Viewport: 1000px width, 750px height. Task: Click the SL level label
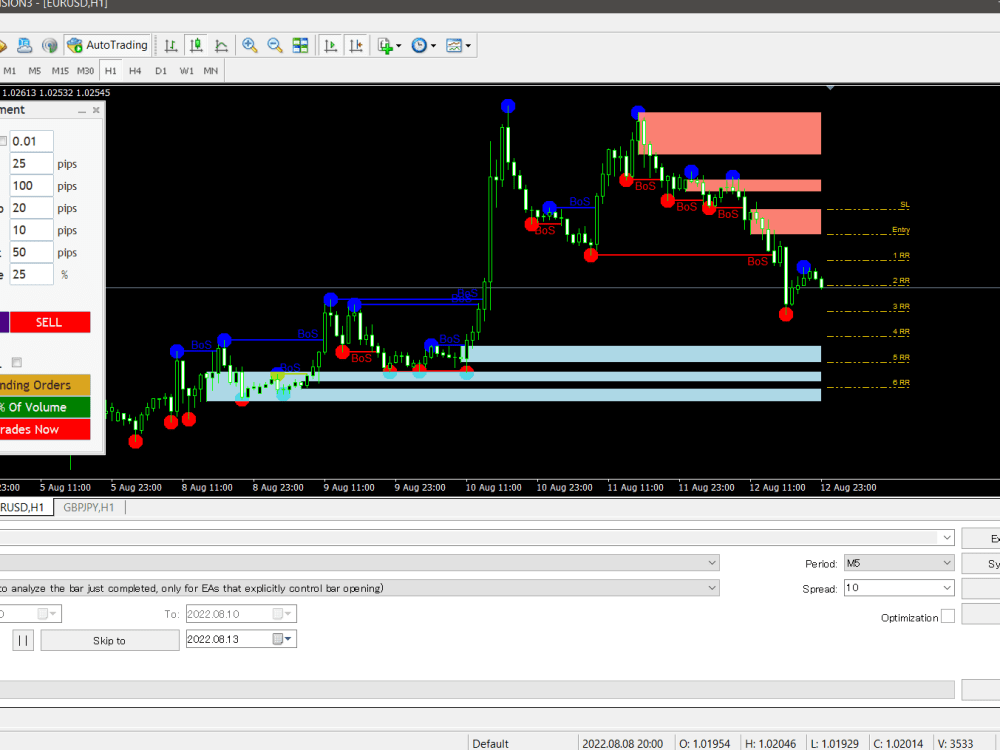904,205
